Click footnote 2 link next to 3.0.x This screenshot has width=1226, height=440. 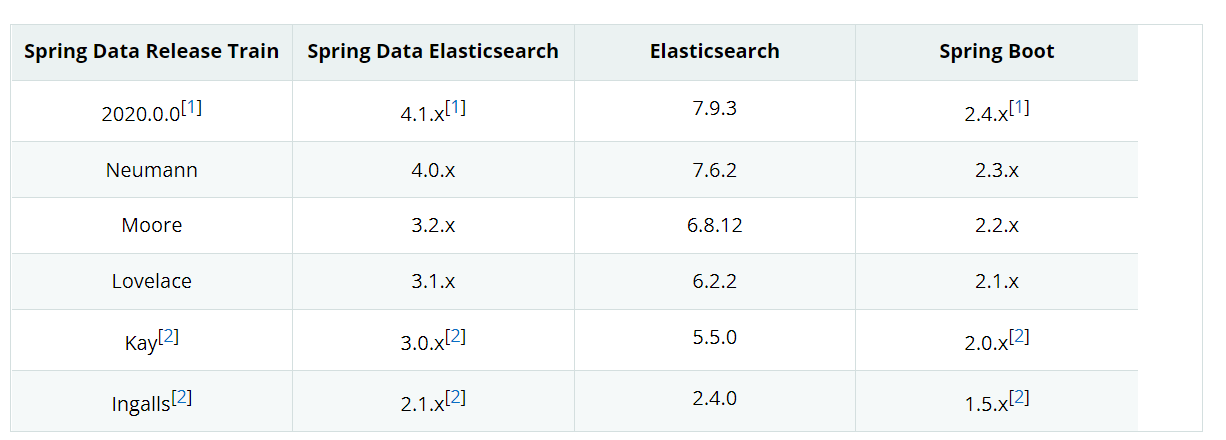pyautogui.click(x=456, y=337)
